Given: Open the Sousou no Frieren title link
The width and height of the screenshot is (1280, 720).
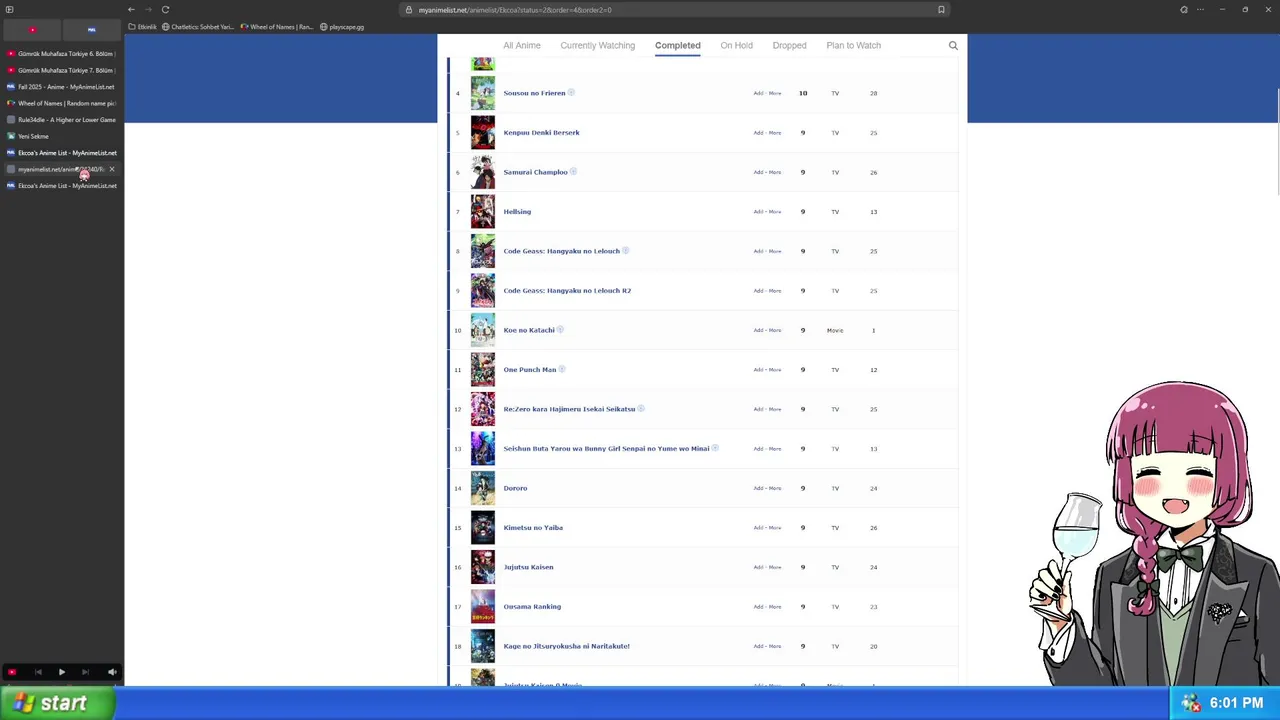Looking at the screenshot, I should pyautogui.click(x=534, y=93).
